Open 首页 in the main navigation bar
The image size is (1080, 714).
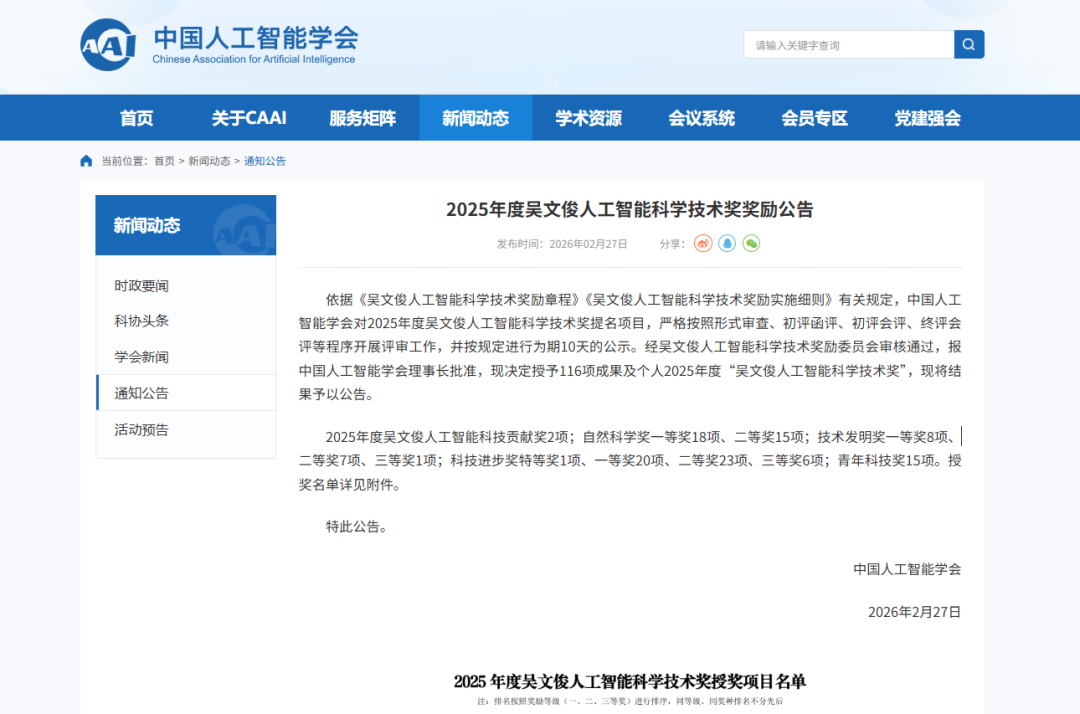(137, 118)
